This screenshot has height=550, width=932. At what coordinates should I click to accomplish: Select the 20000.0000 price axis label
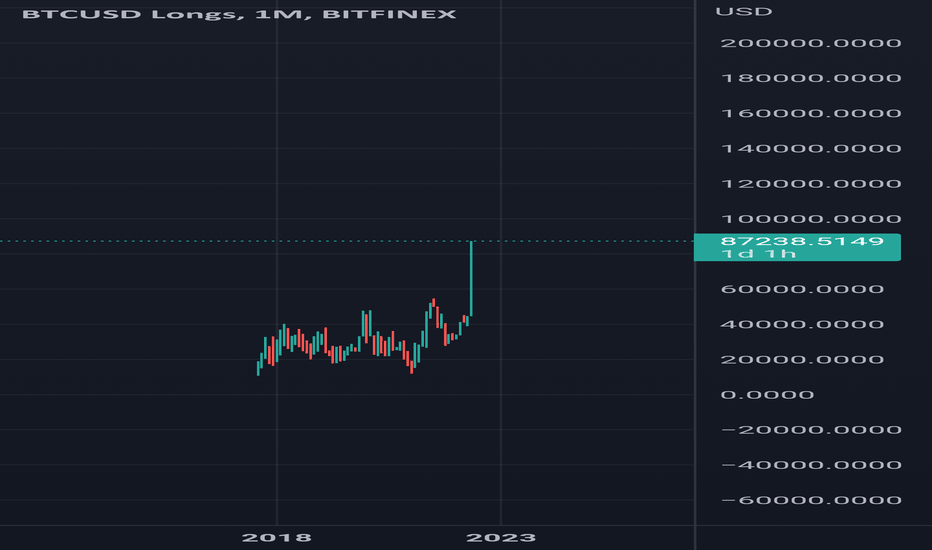point(802,359)
